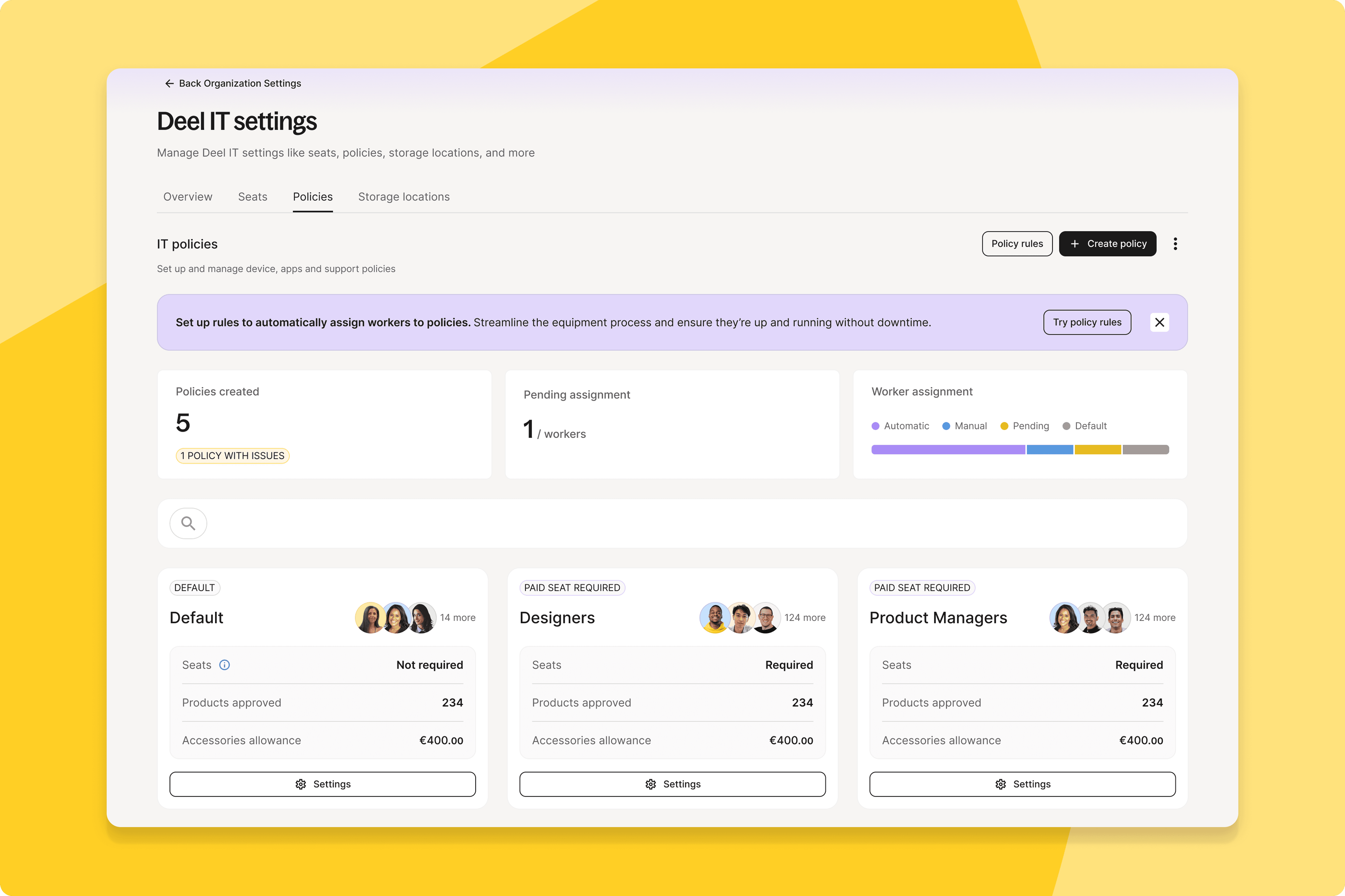Click the three-dot overflow menu beside Create policy
The height and width of the screenshot is (896, 1345).
point(1176,243)
